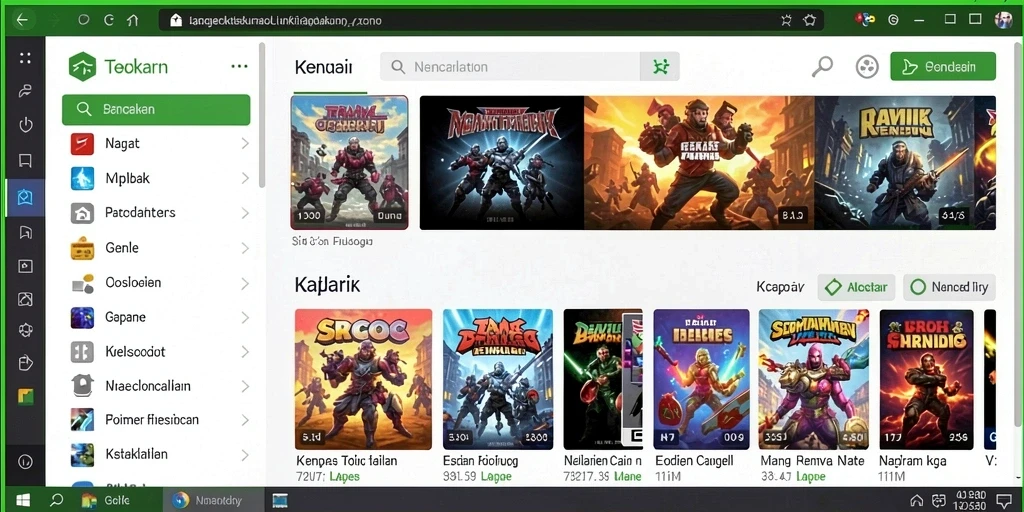This screenshot has width=1024, height=512.
Task: Open the SRCOC game thumbnail
Action: 363,379
